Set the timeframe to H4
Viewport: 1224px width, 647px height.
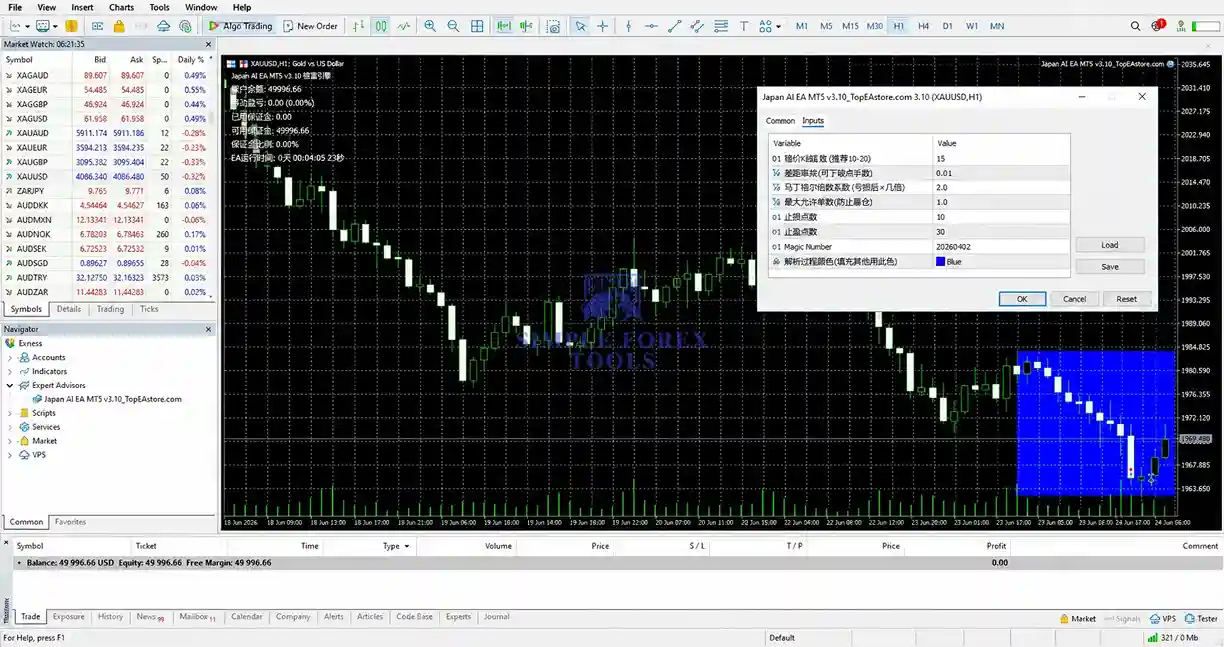click(923, 26)
